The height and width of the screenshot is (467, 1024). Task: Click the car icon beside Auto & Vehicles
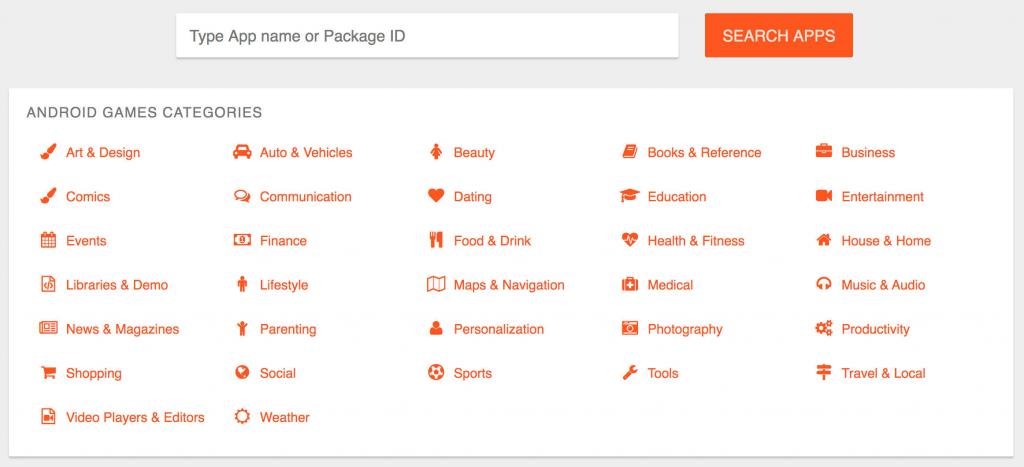pyautogui.click(x=241, y=153)
